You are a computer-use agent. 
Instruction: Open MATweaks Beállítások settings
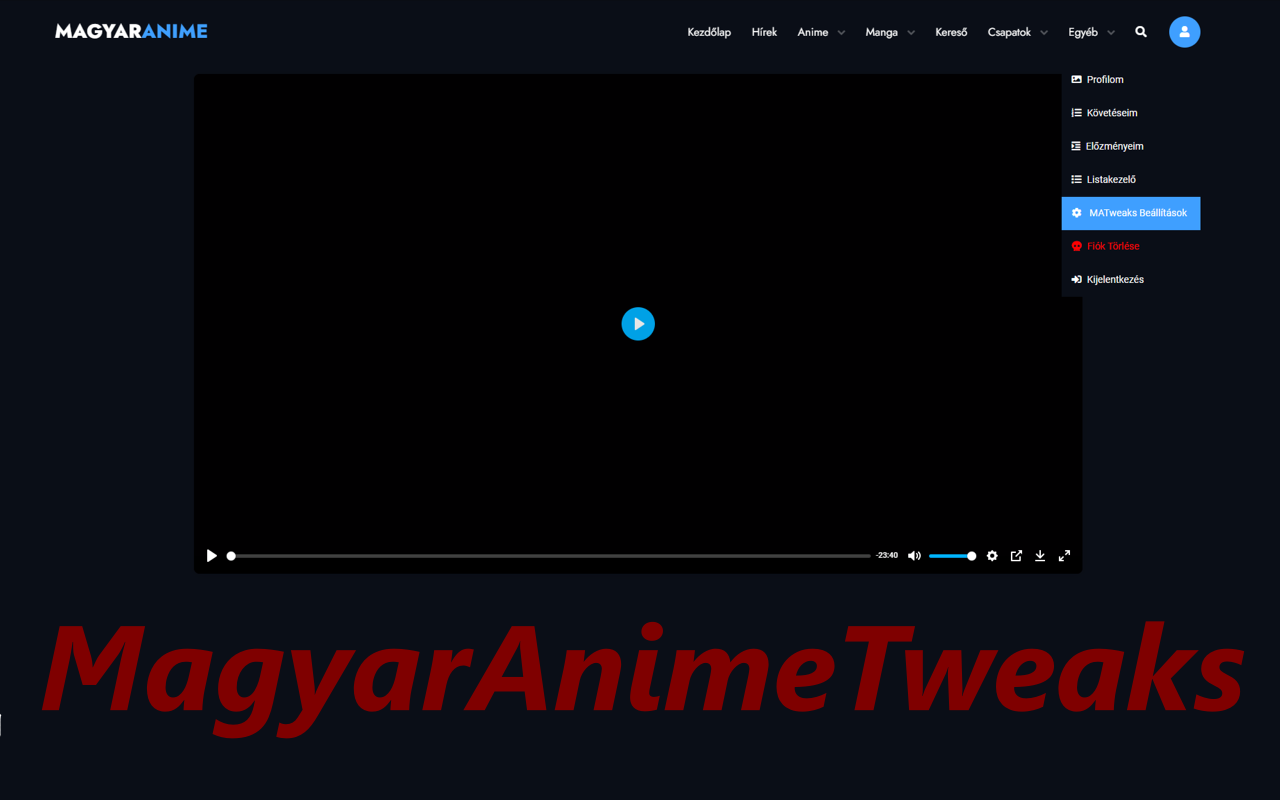click(x=1130, y=213)
